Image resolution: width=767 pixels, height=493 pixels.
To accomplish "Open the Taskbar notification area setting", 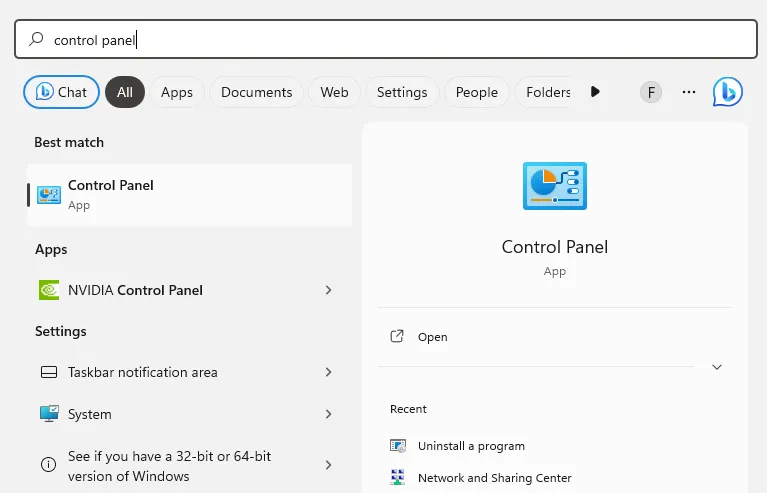I will click(190, 372).
